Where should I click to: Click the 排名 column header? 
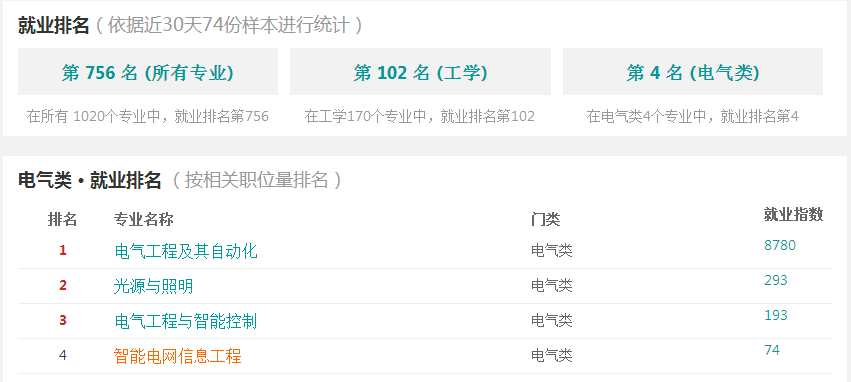[x=62, y=219]
